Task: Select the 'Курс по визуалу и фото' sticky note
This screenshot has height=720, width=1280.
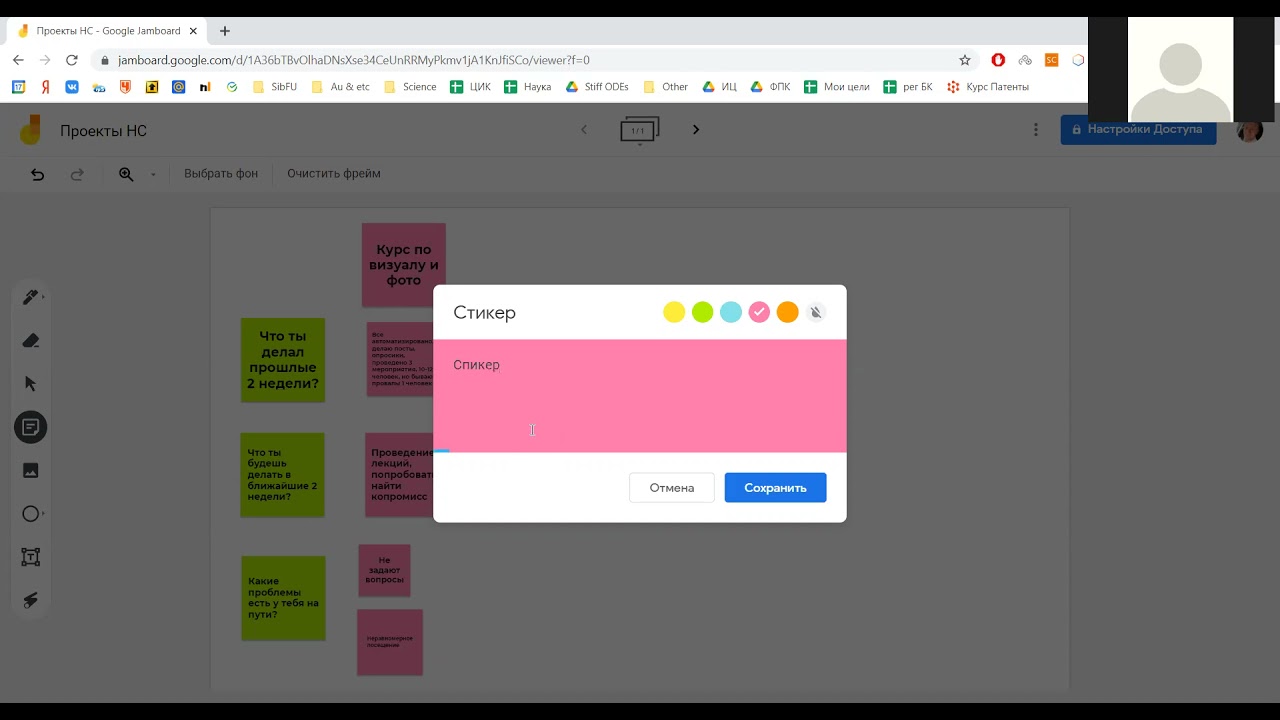Action: [x=404, y=265]
